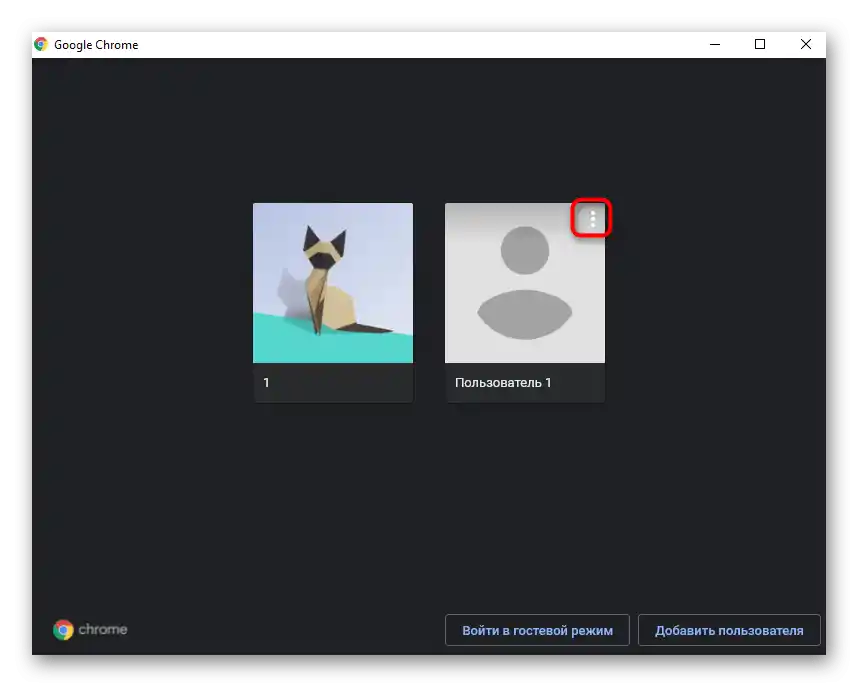Click the Google Chrome icon in title bar
858x687 pixels.
tap(41, 44)
